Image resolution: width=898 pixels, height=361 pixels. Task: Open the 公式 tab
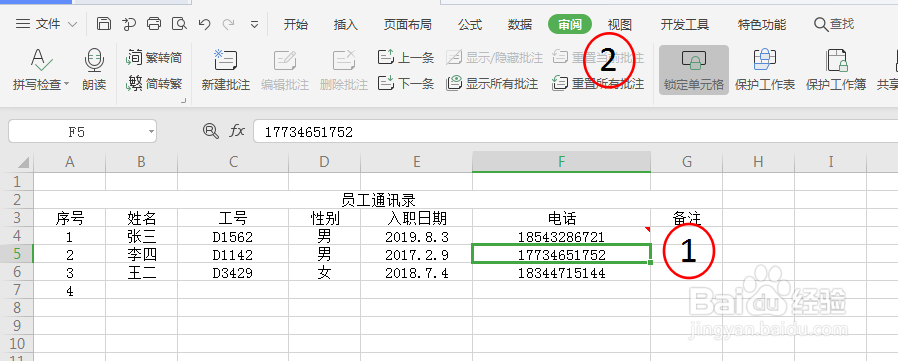[x=470, y=25]
